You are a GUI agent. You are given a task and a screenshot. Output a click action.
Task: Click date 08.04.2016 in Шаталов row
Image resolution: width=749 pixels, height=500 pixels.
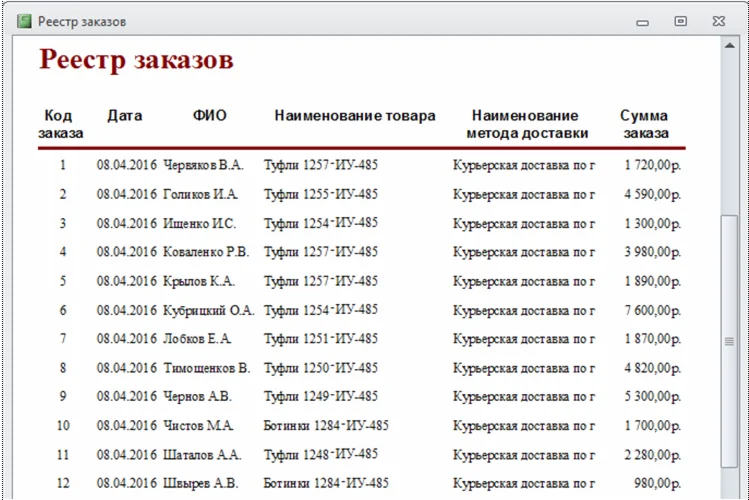coord(127,454)
